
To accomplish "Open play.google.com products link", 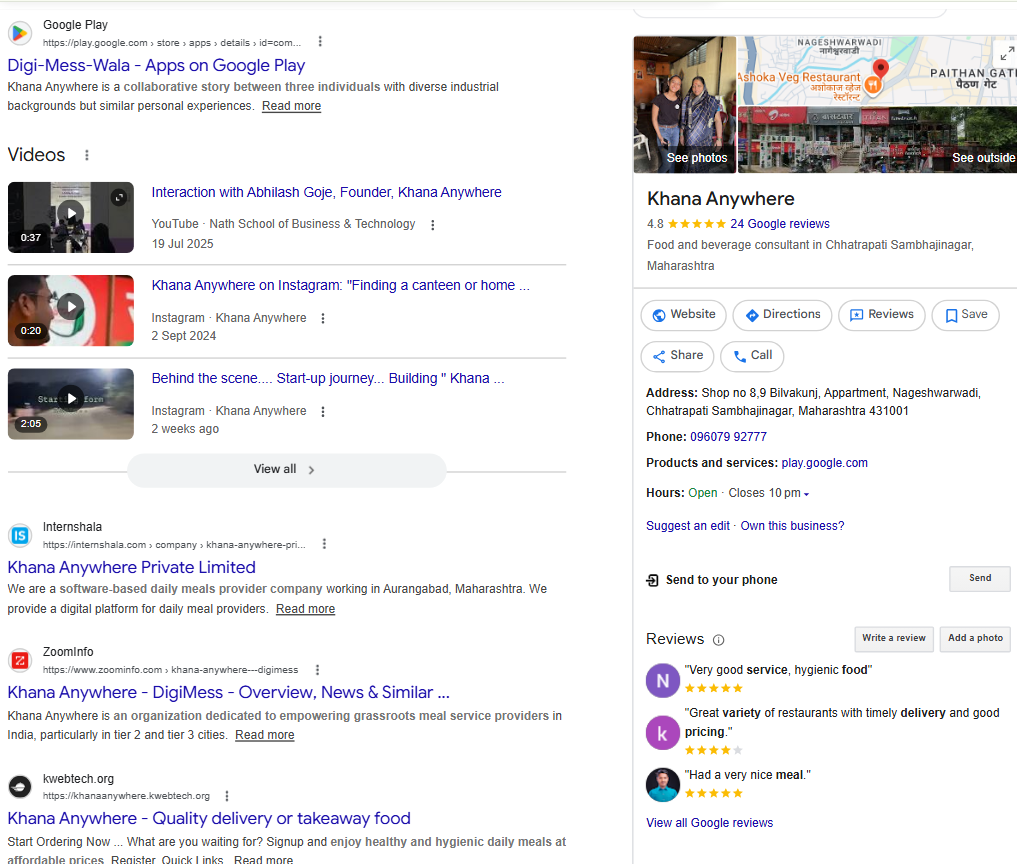I will [x=824, y=463].
